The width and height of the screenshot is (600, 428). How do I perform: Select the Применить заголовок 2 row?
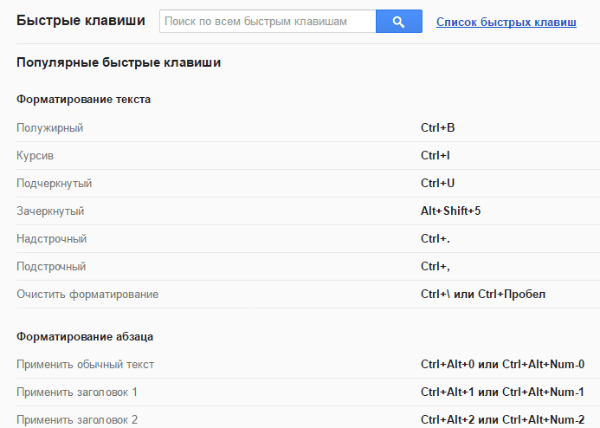[x=308, y=419]
